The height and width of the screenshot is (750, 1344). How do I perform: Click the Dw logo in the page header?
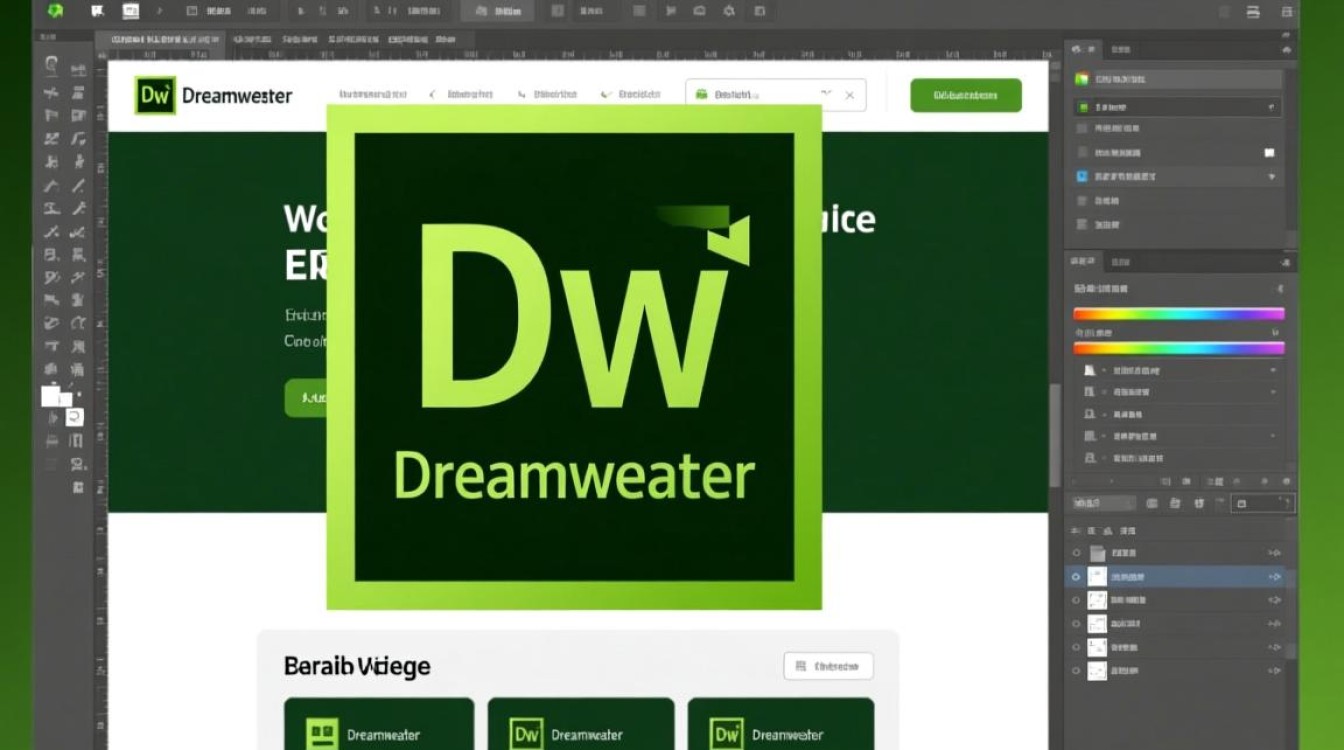[x=155, y=95]
